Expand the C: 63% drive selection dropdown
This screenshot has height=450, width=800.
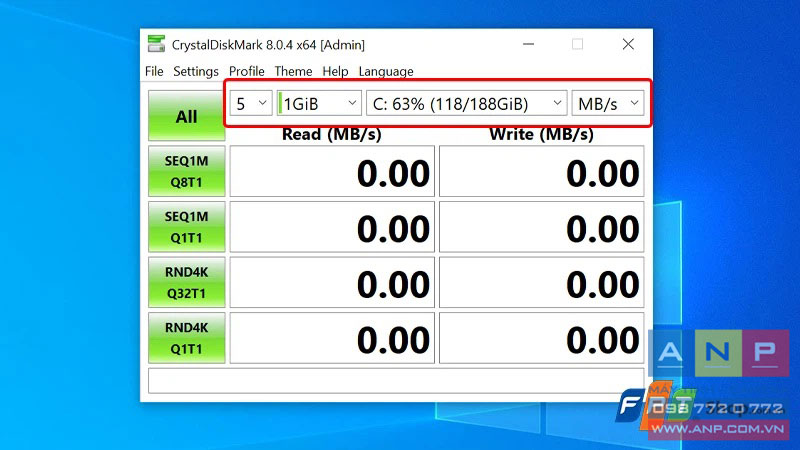point(466,104)
